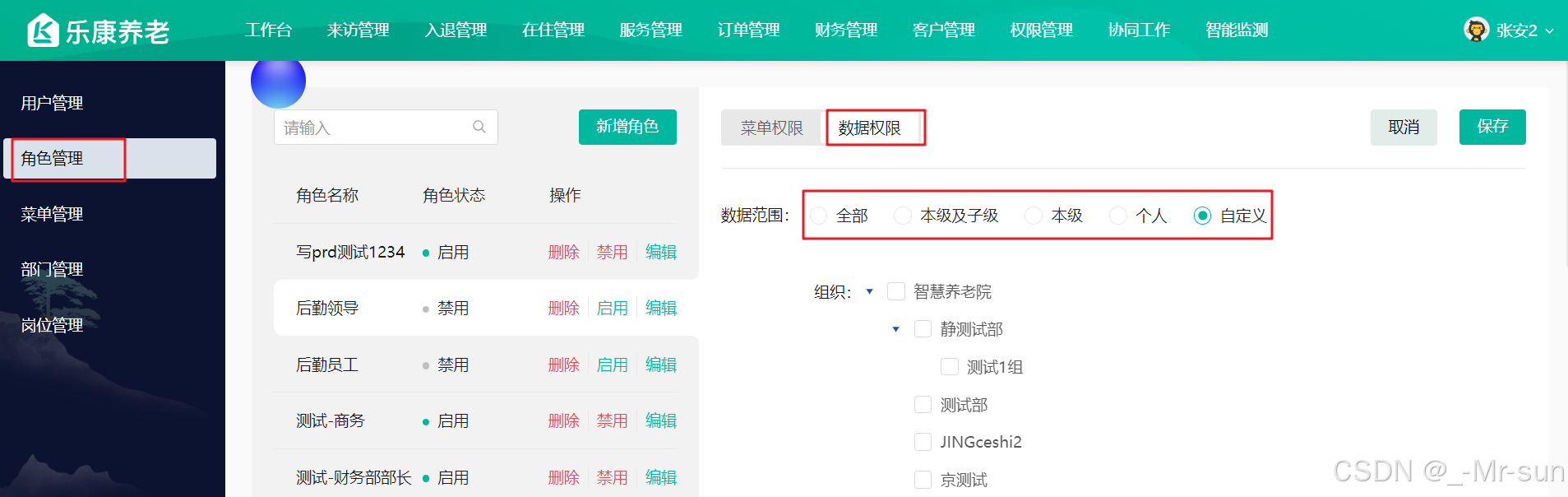This screenshot has width=1568, height=497.
Task: Focus the 请输入 role search field
Action: [x=386, y=128]
